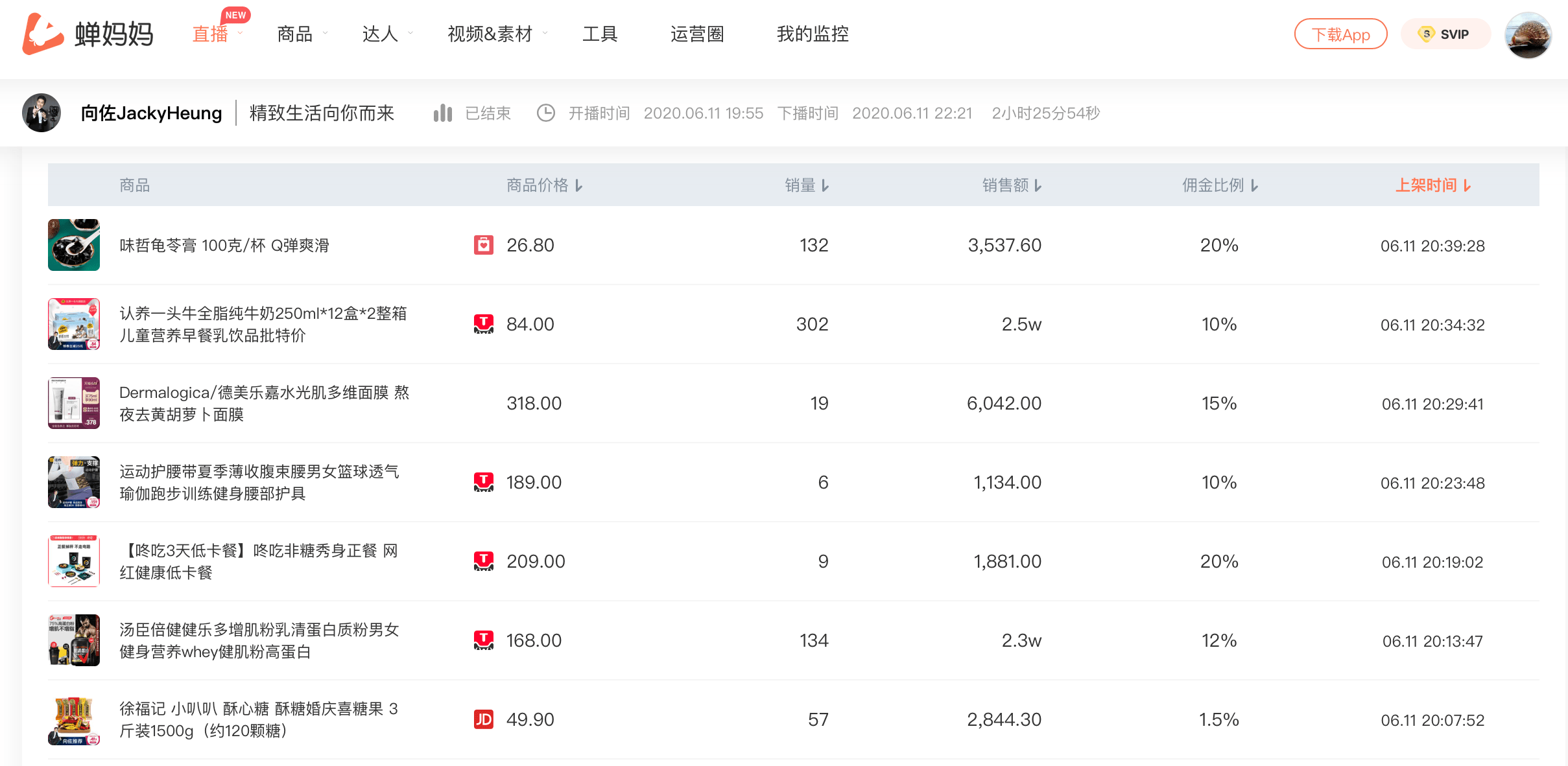Go to 我的监控 in the navigation

813,34
